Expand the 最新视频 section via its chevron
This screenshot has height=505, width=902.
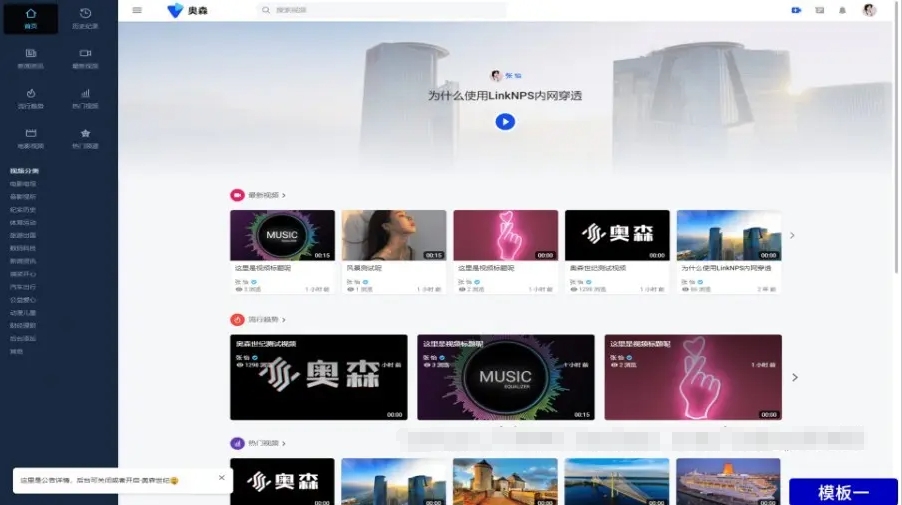point(284,196)
